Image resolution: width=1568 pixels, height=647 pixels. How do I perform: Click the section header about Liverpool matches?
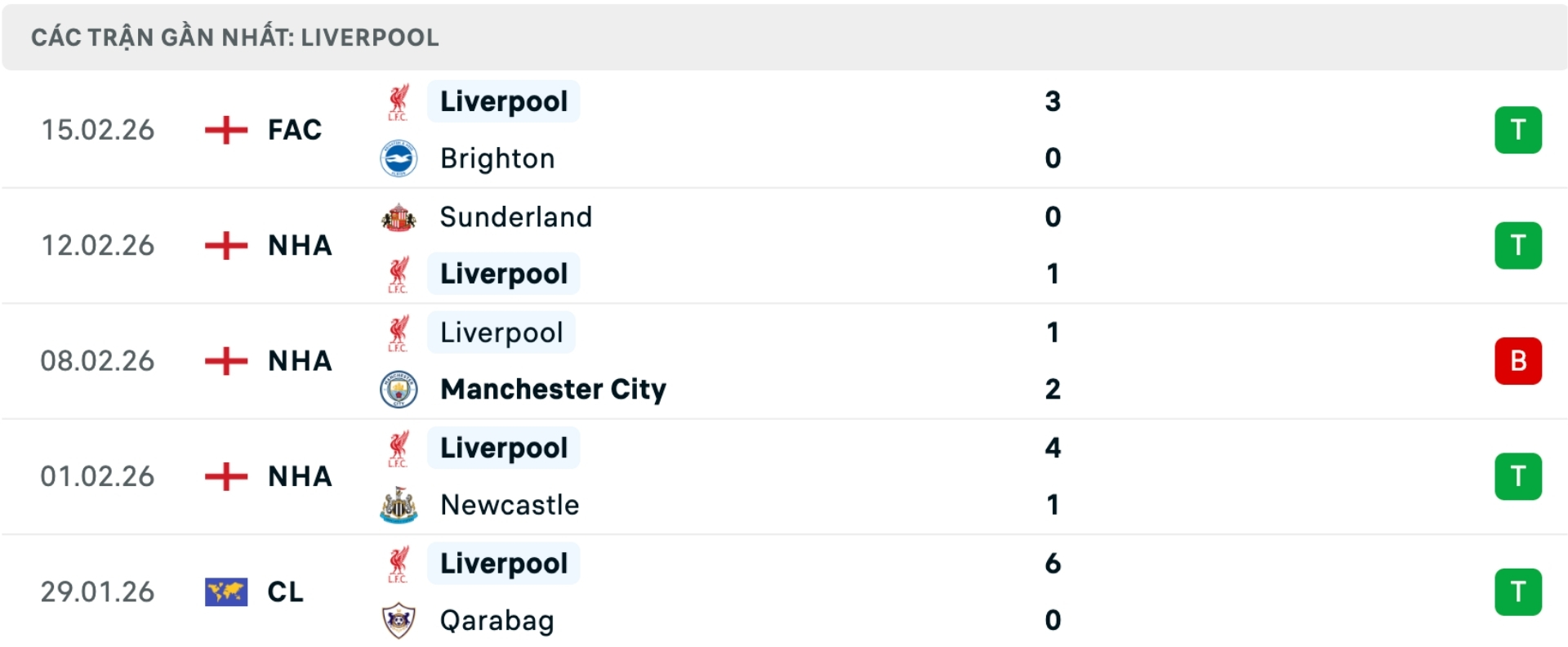tap(235, 38)
